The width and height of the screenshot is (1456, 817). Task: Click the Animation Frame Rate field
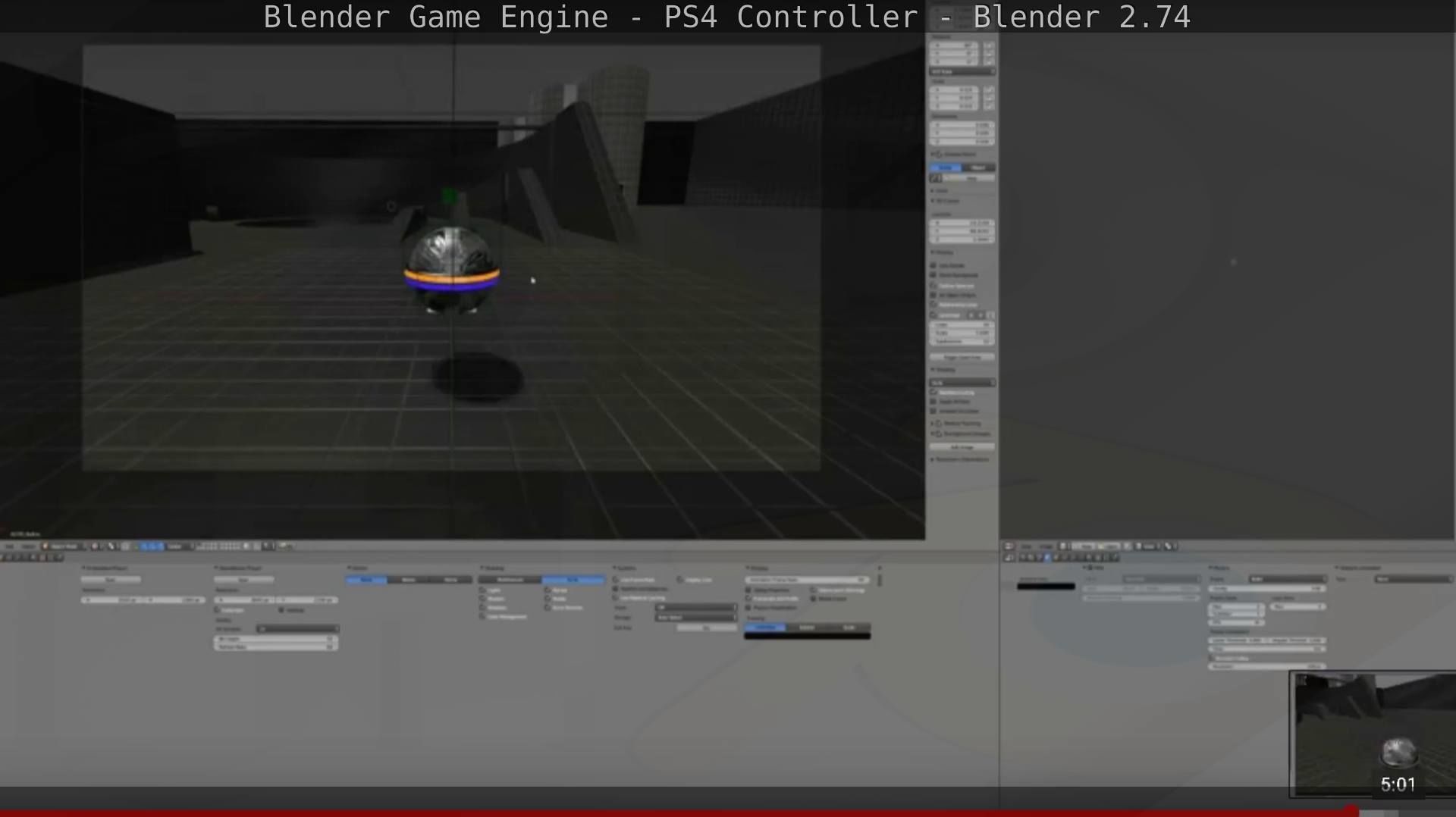coord(807,580)
